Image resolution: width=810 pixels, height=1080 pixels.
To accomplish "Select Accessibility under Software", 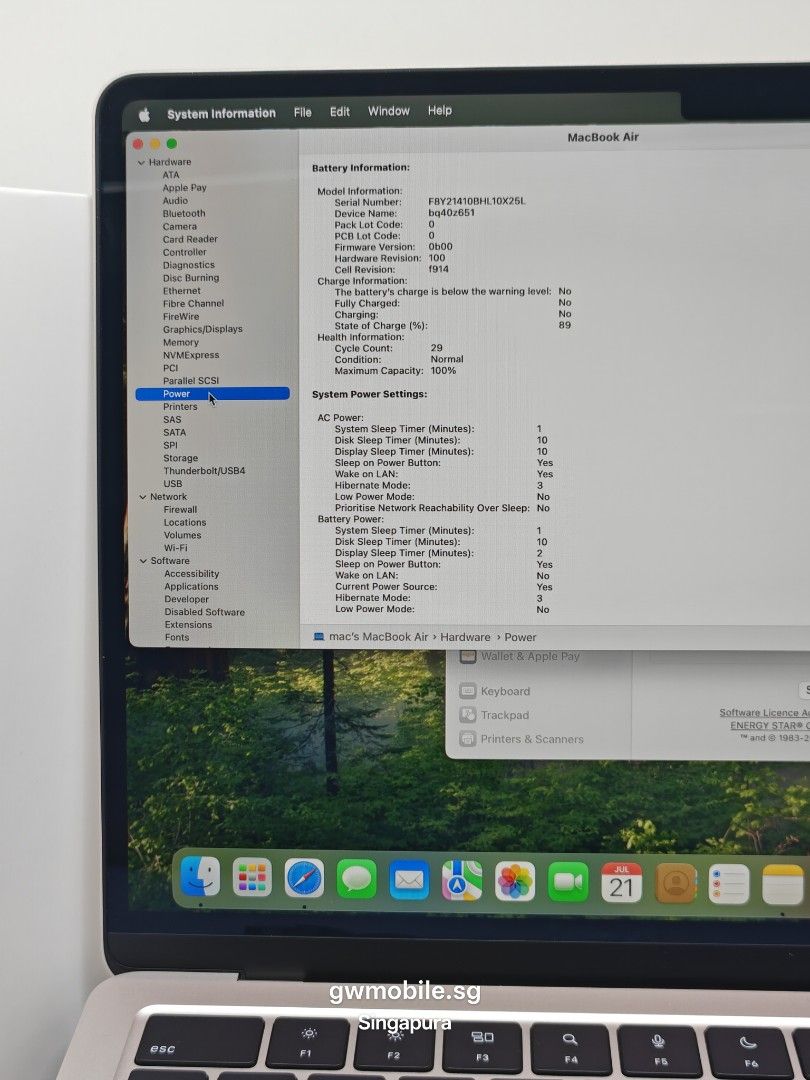I will (191, 574).
